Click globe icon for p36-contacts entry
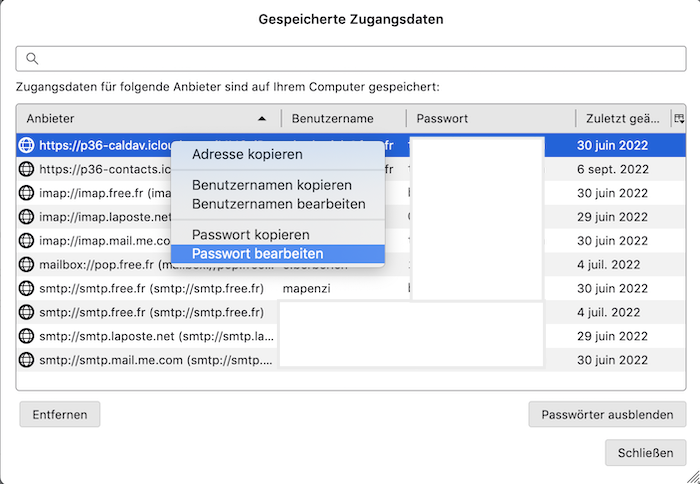This screenshot has width=700, height=484. coord(26,169)
